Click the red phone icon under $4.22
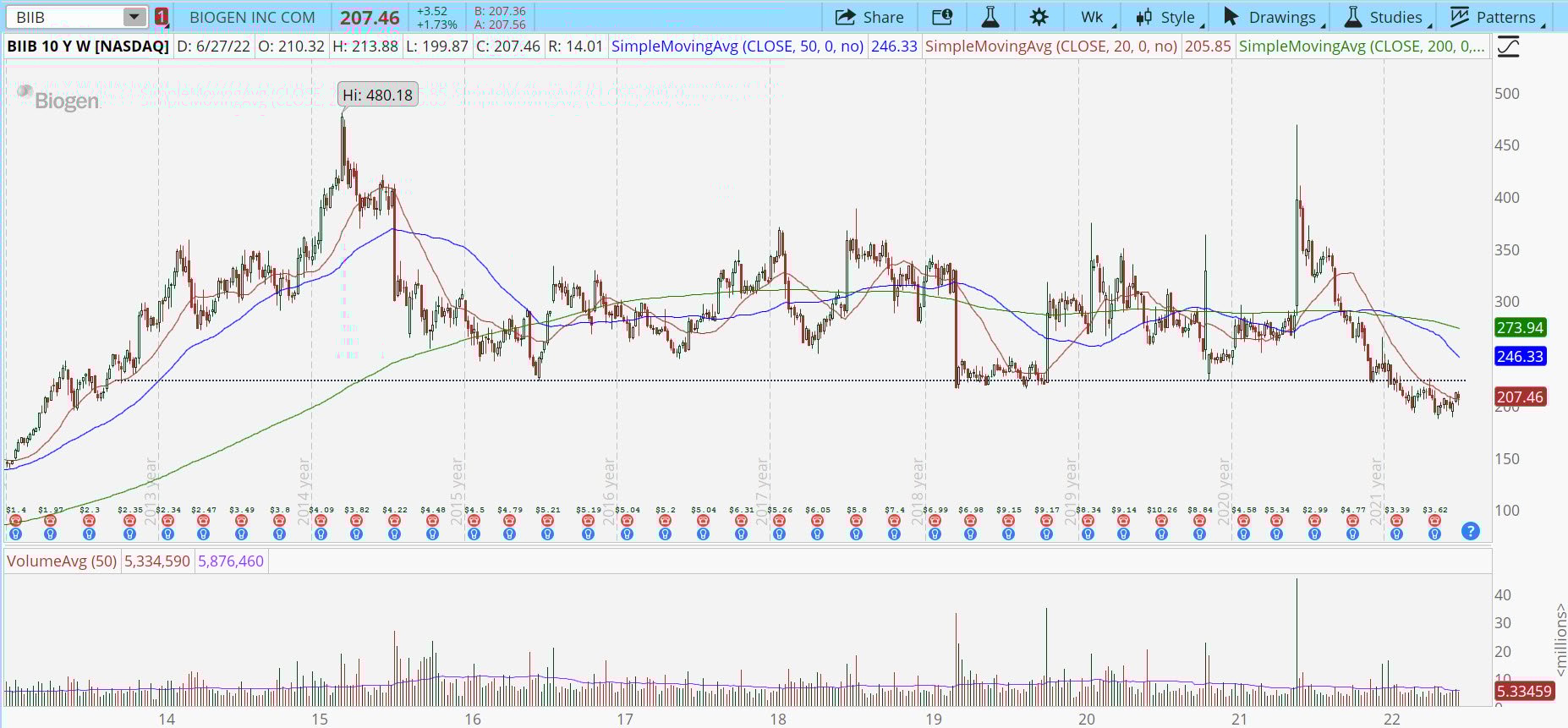This screenshot has height=728, width=1568. point(394,521)
